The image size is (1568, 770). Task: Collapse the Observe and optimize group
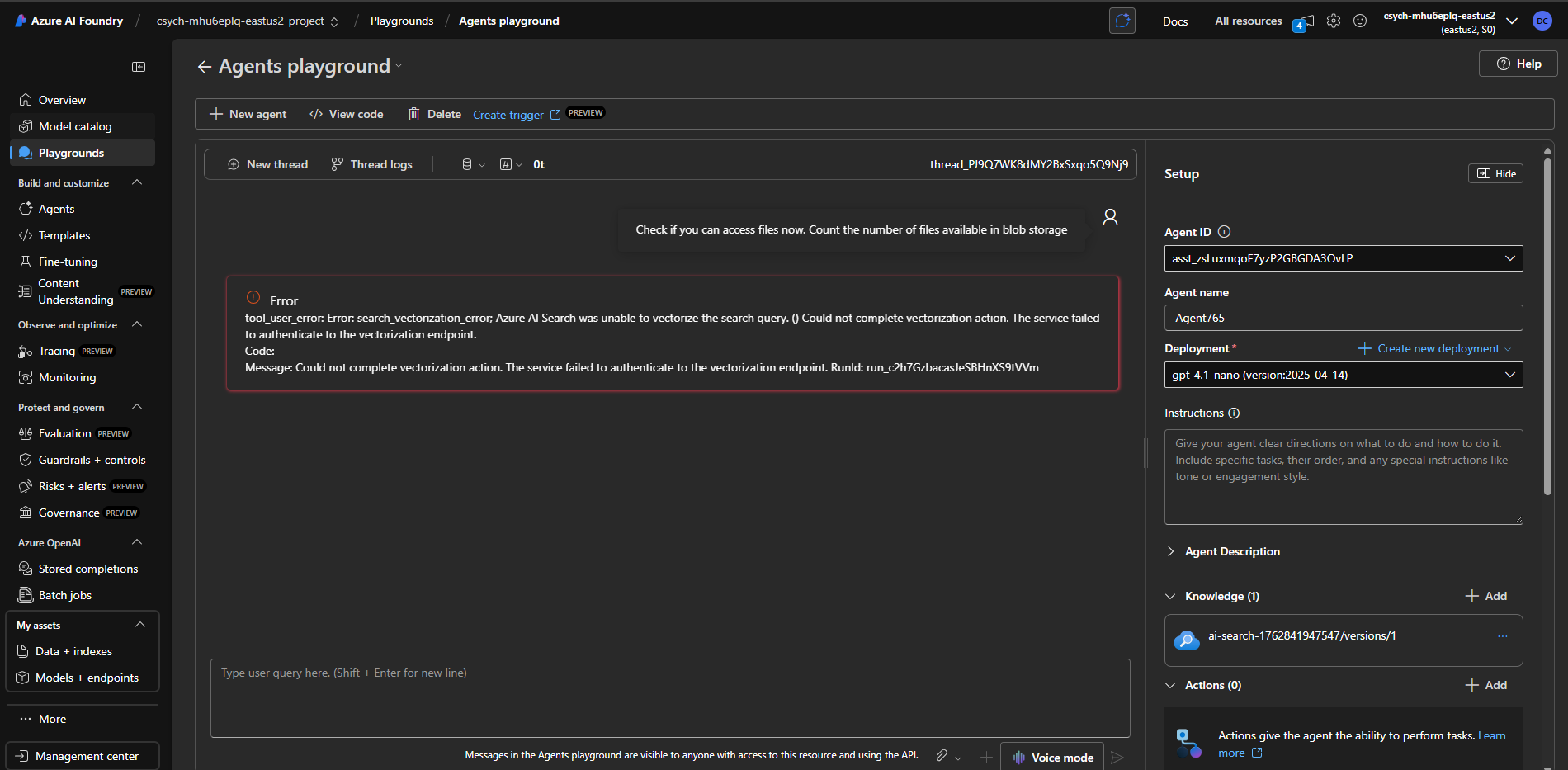tap(137, 324)
